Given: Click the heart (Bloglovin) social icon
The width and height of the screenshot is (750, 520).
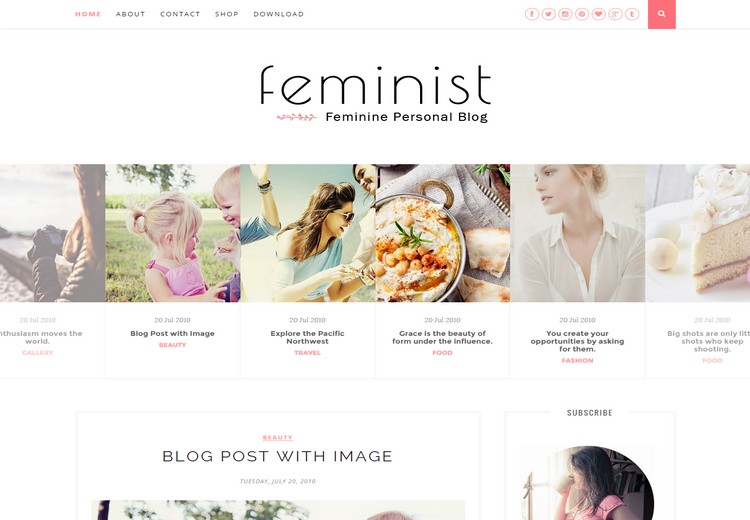Looking at the screenshot, I should coord(598,14).
